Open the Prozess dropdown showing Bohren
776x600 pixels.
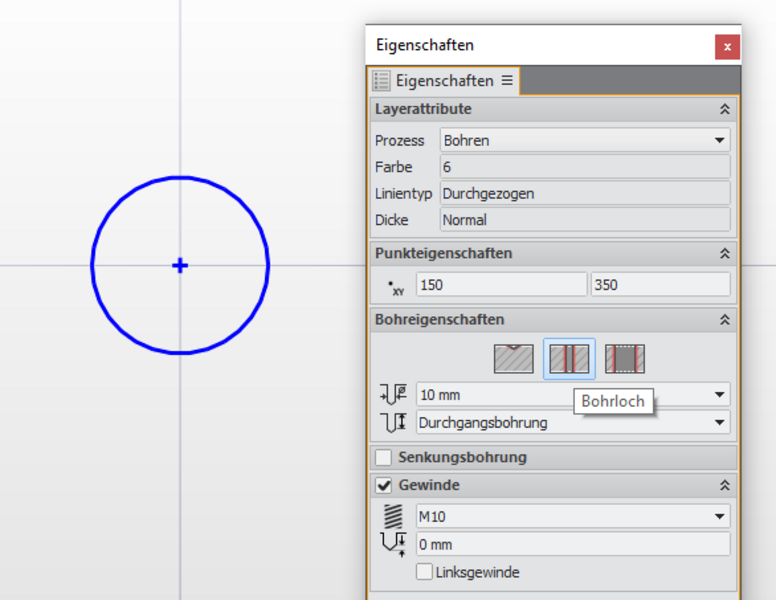click(x=585, y=141)
